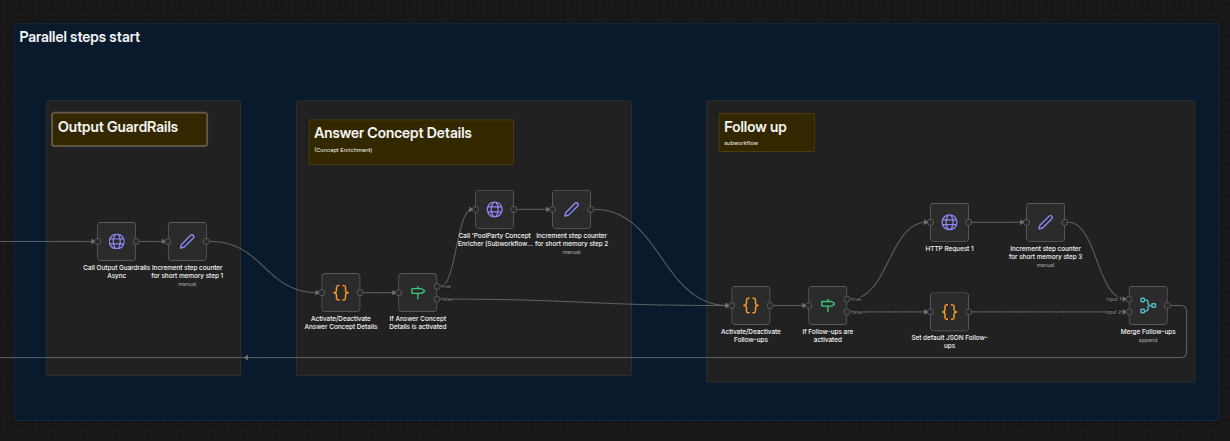1230x441 pixels.
Task: Click the Parallel steps start title
Action: tap(80, 37)
